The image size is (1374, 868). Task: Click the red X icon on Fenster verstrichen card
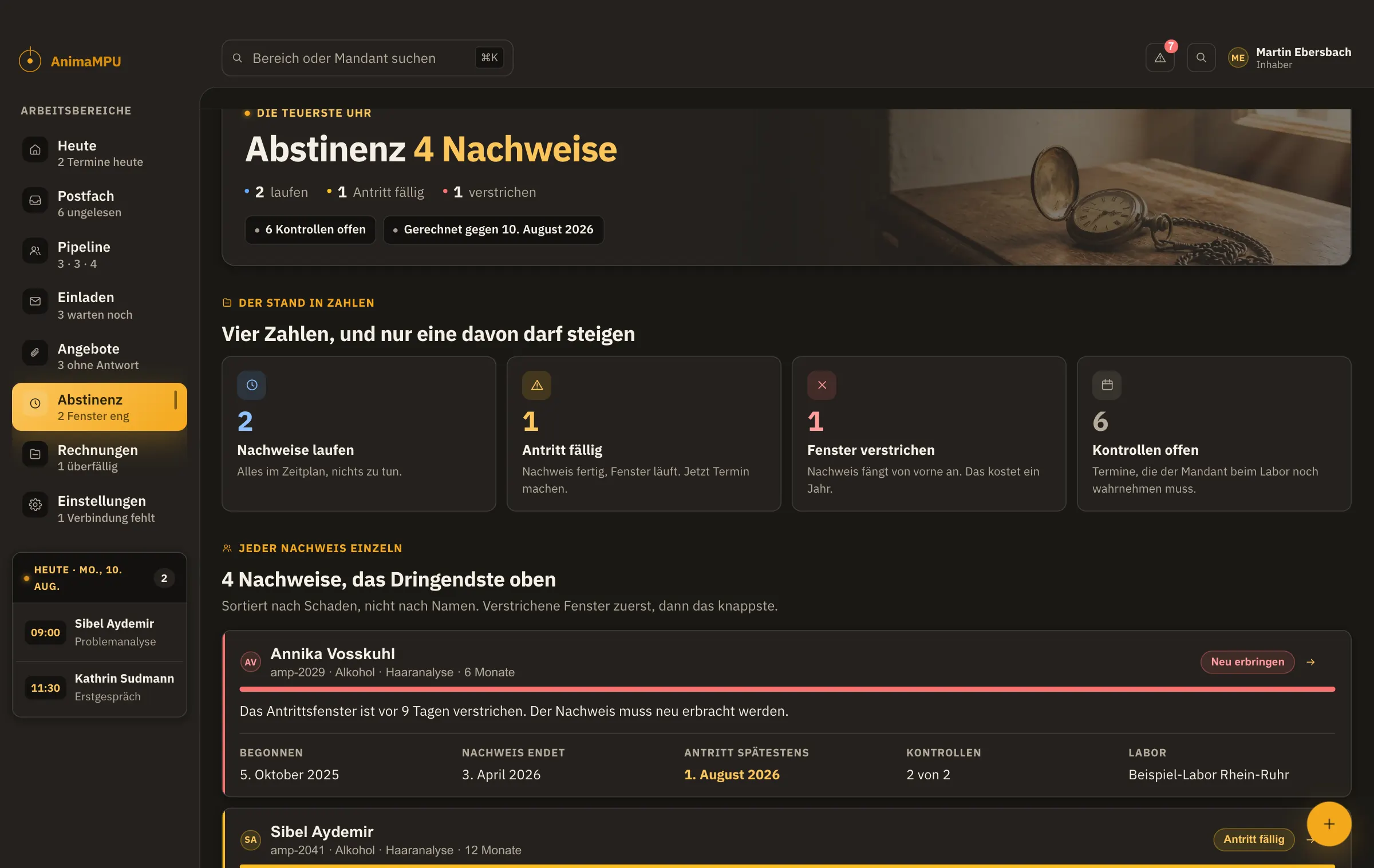822,385
